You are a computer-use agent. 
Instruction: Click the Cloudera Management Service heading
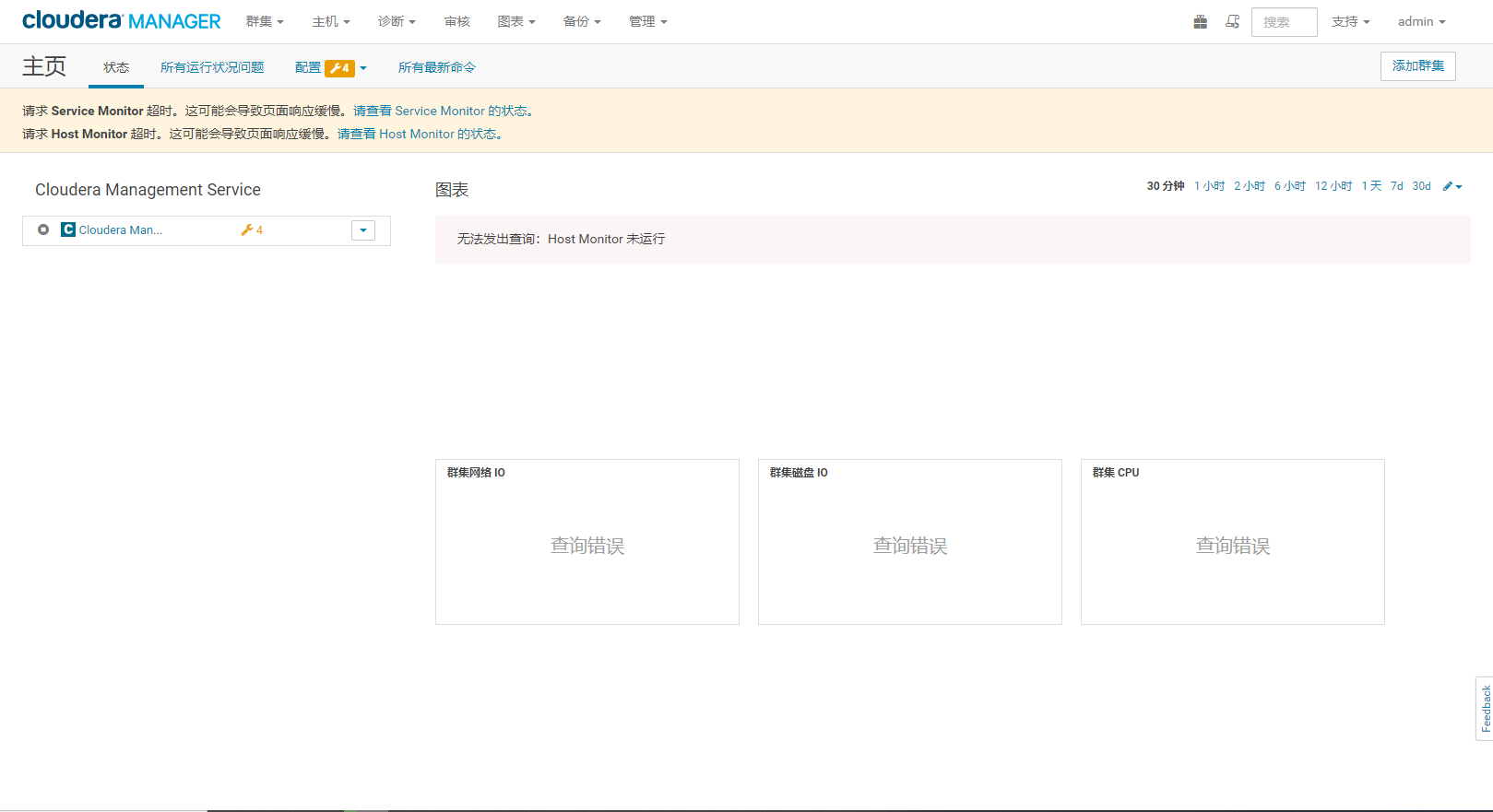click(x=148, y=190)
